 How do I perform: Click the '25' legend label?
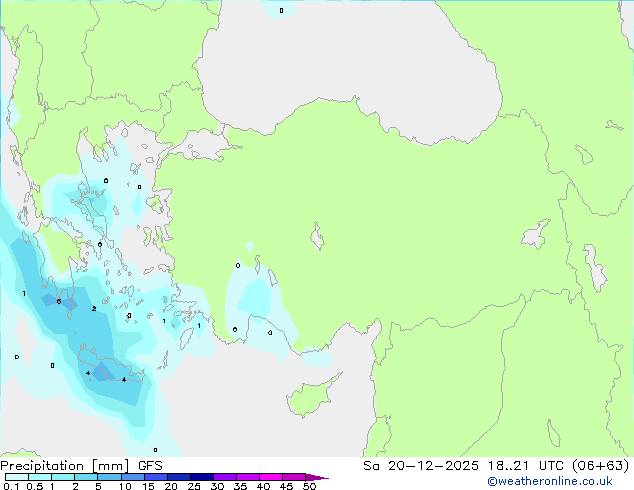194,486
